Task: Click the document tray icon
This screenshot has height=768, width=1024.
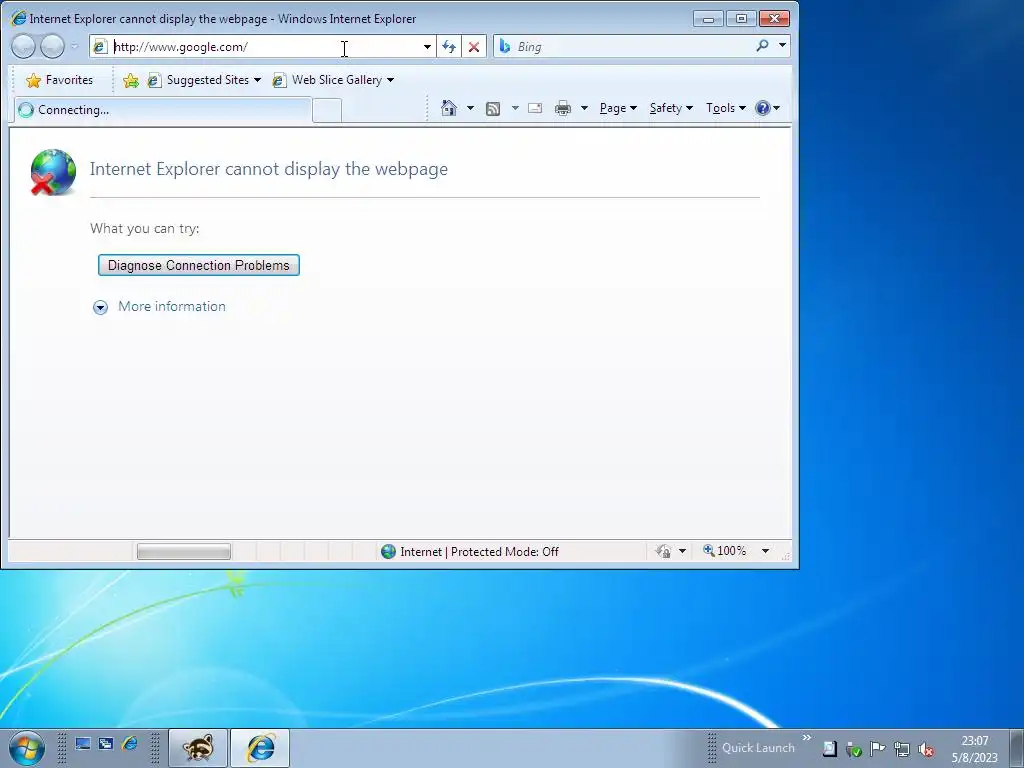Action: [x=829, y=749]
